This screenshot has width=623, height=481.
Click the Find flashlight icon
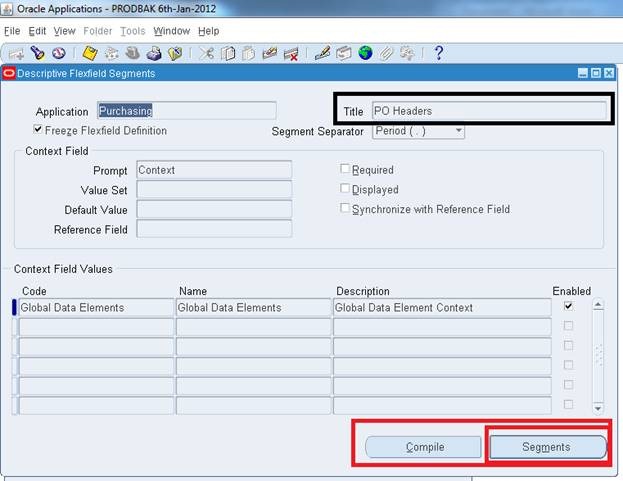pos(38,53)
